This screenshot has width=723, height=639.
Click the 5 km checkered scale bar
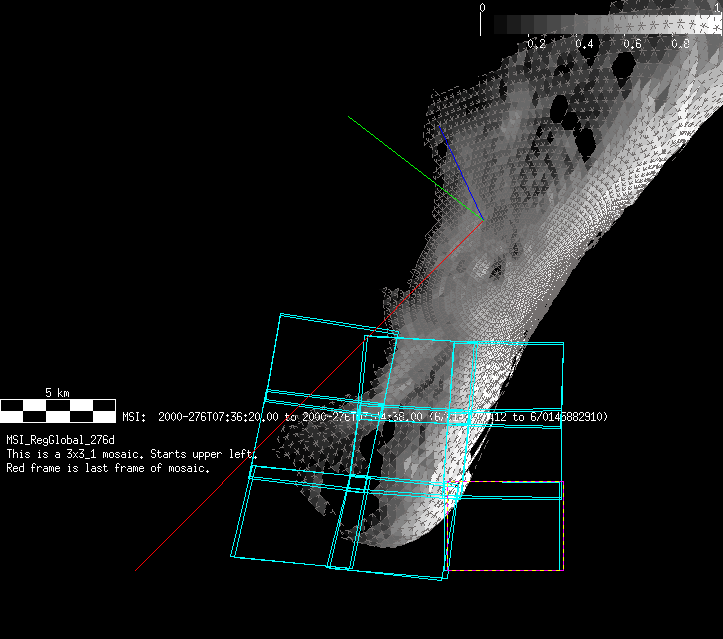(x=58, y=410)
